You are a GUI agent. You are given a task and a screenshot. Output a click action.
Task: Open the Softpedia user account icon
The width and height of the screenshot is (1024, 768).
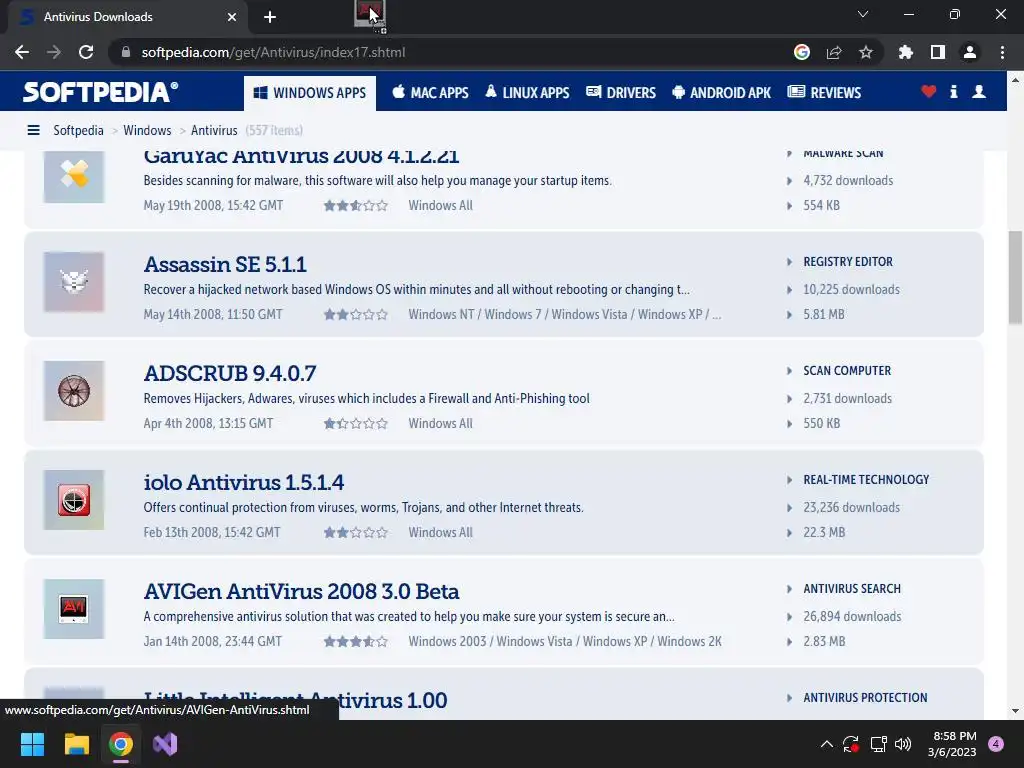coord(979,91)
